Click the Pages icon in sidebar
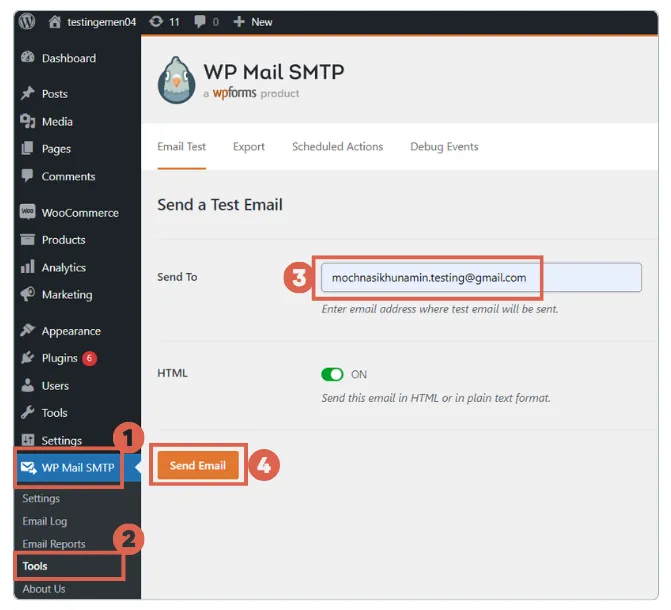Image resolution: width=671 pixels, height=610 pixels. (x=27, y=148)
